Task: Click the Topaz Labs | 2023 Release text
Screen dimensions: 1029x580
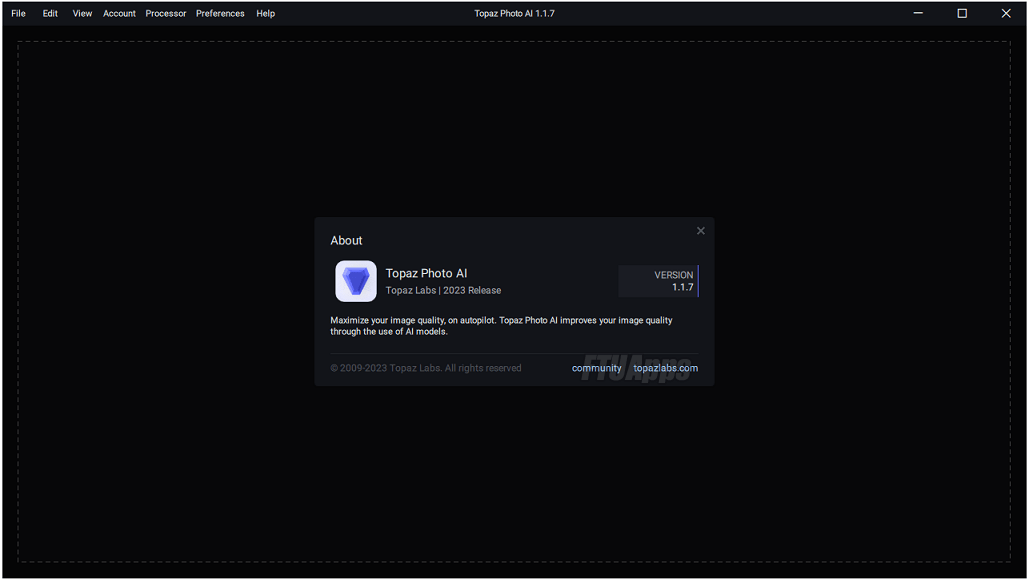Action: 443,290
